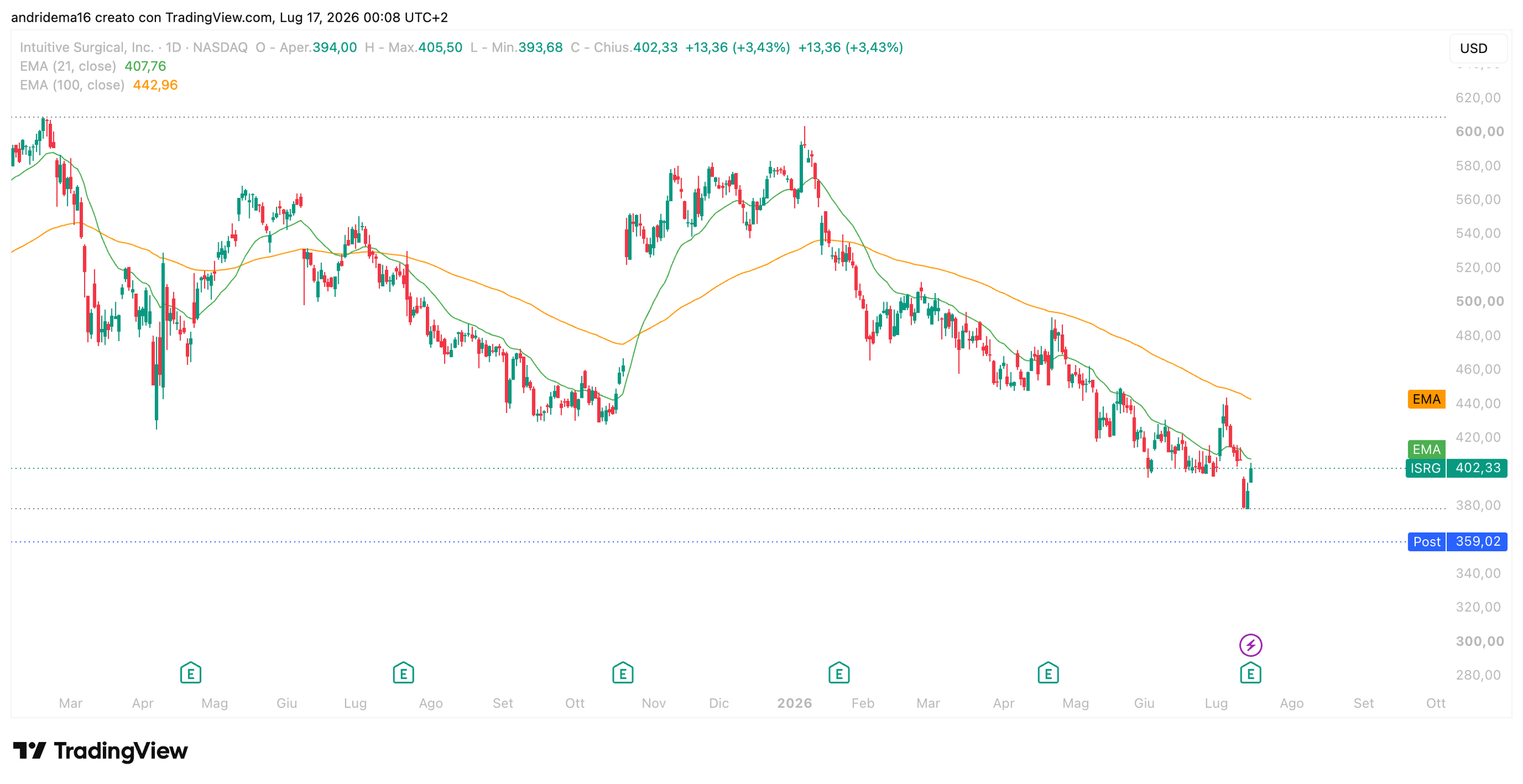Screen dimensions: 1523x784
Task: Click the EMA 100 value 442,96
Action: (x=155, y=85)
